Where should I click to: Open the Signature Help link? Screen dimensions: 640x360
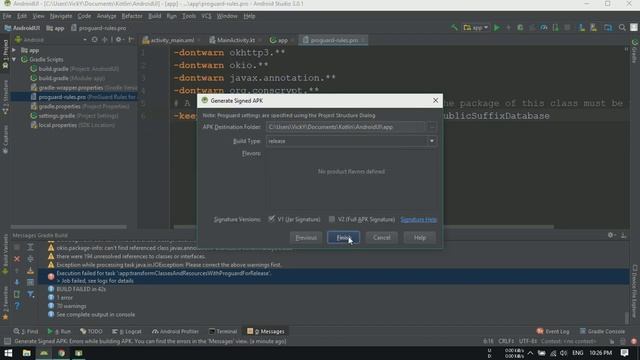coord(418,220)
